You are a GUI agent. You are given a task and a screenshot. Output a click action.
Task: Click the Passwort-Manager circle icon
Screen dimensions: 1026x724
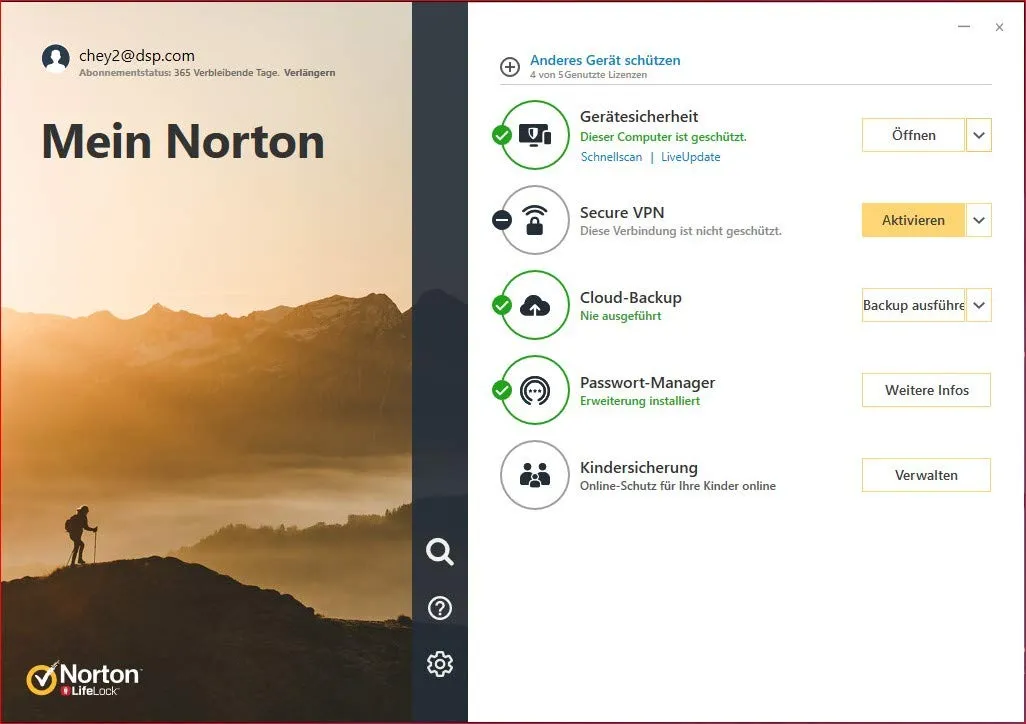(535, 390)
